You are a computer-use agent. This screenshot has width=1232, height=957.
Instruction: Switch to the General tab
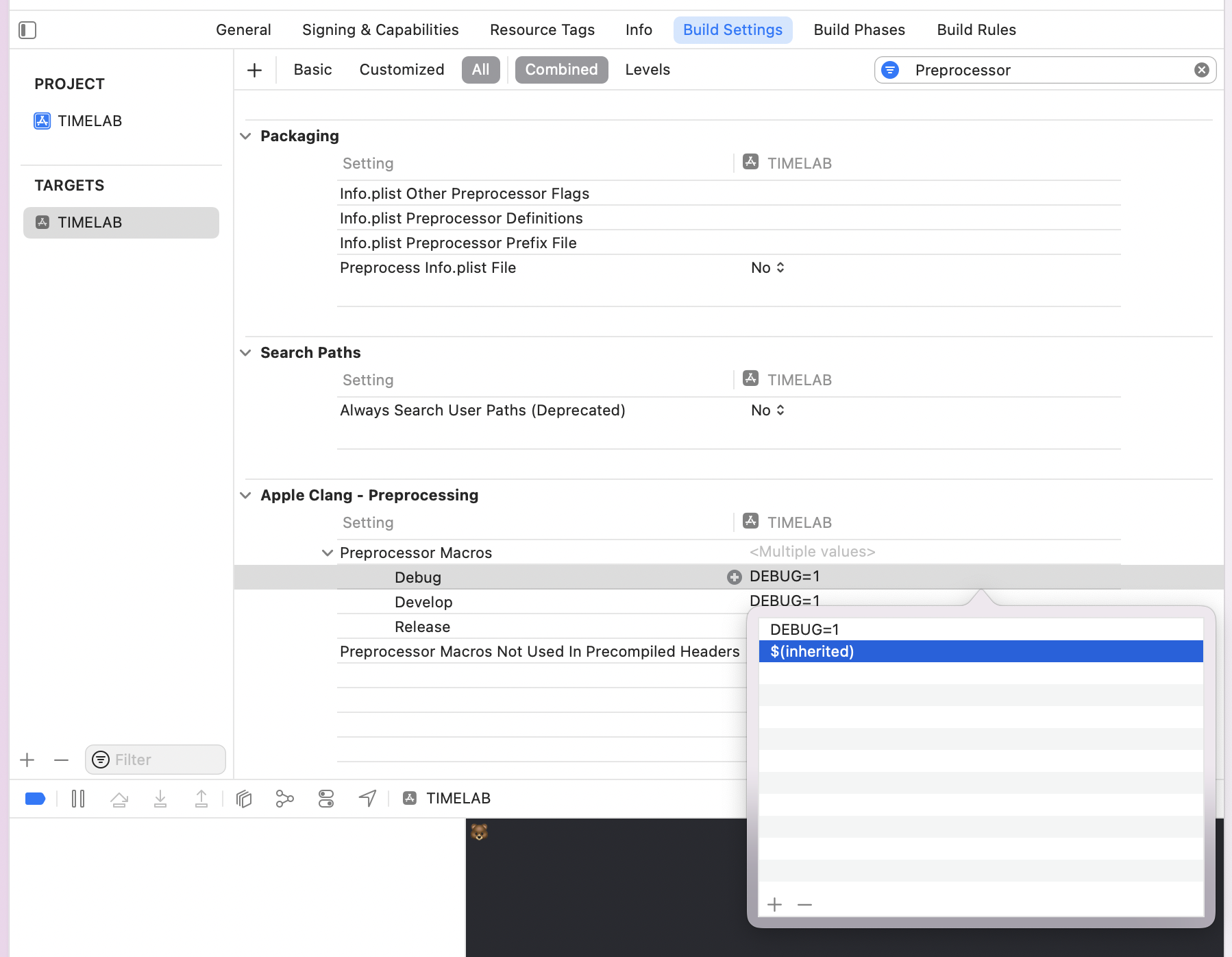[243, 30]
